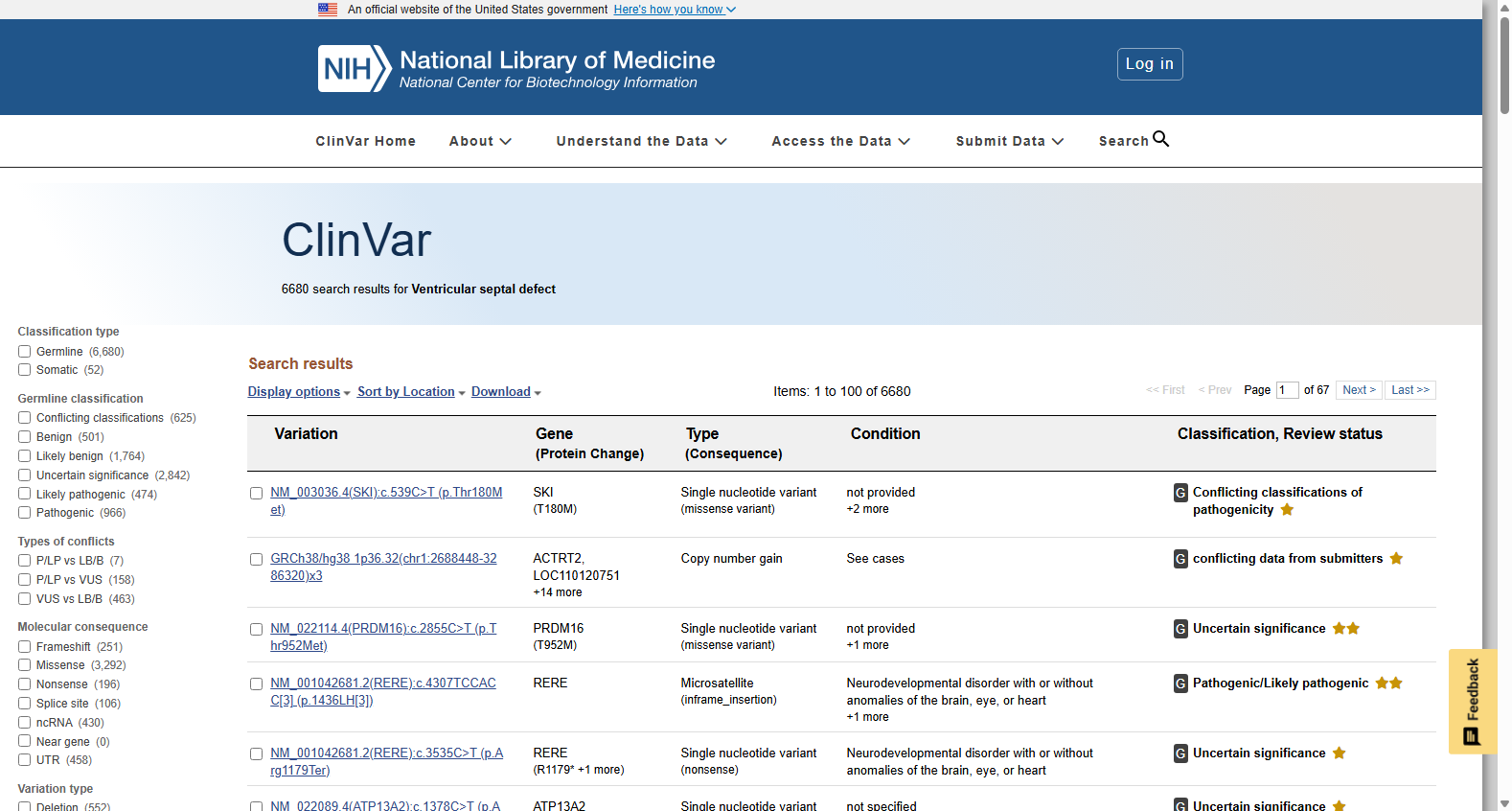The width and height of the screenshot is (1512, 811).
Task: Expand Here's how you know
Action: click(675, 10)
